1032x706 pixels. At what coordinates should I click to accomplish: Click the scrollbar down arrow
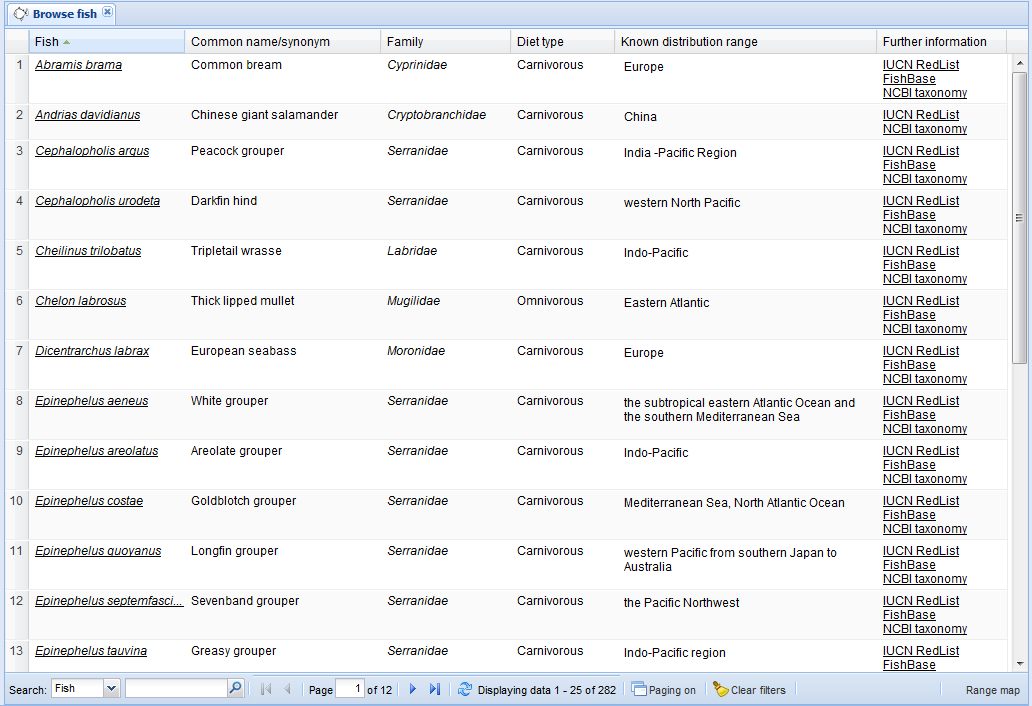(x=1019, y=663)
